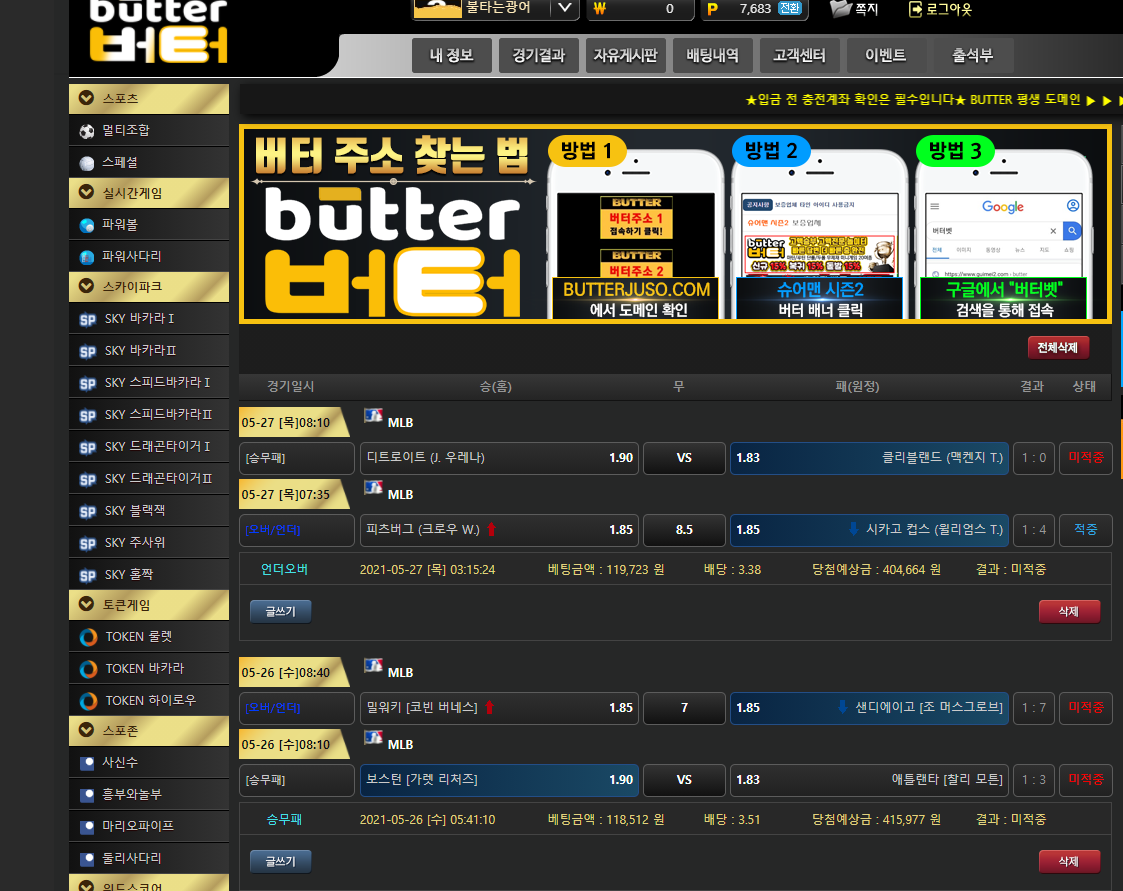Open the 고객센터 menu tab
This screenshot has width=1123, height=891.
(799, 56)
